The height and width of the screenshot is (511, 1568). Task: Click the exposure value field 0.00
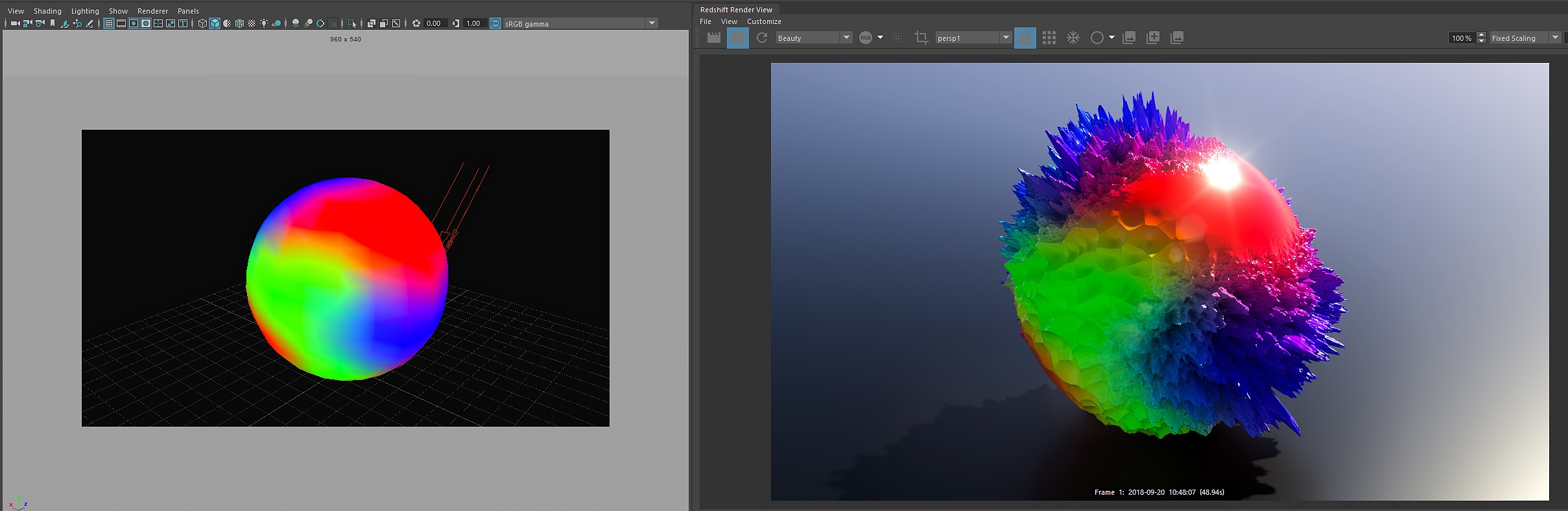coord(435,23)
